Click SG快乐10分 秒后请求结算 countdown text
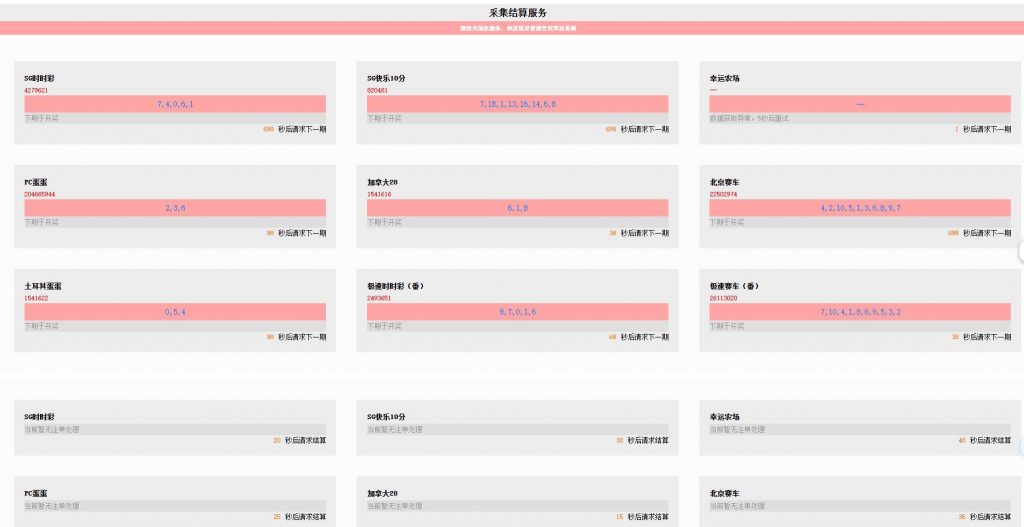Image resolution: width=1024 pixels, height=527 pixels. point(647,440)
